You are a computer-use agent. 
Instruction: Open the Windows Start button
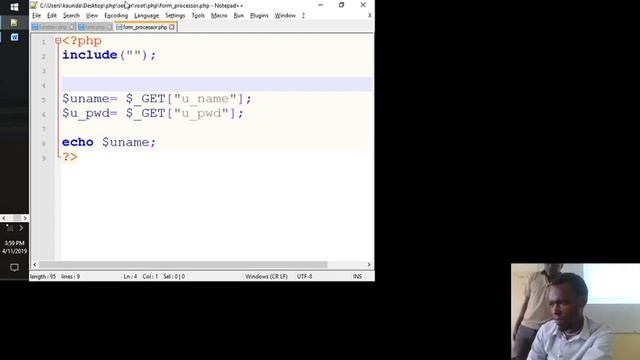[x=14, y=7]
